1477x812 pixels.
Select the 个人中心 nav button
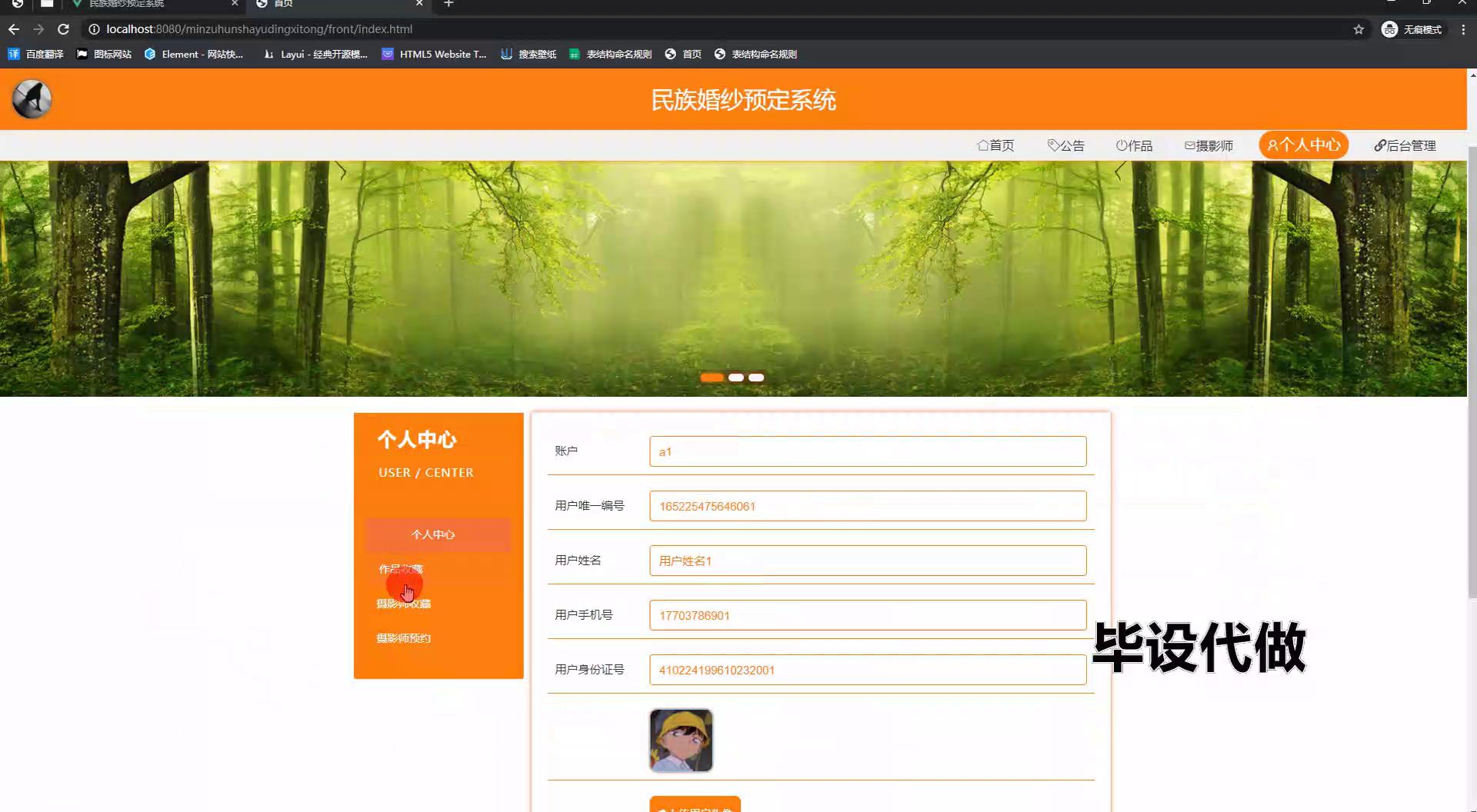pyautogui.click(x=1303, y=145)
